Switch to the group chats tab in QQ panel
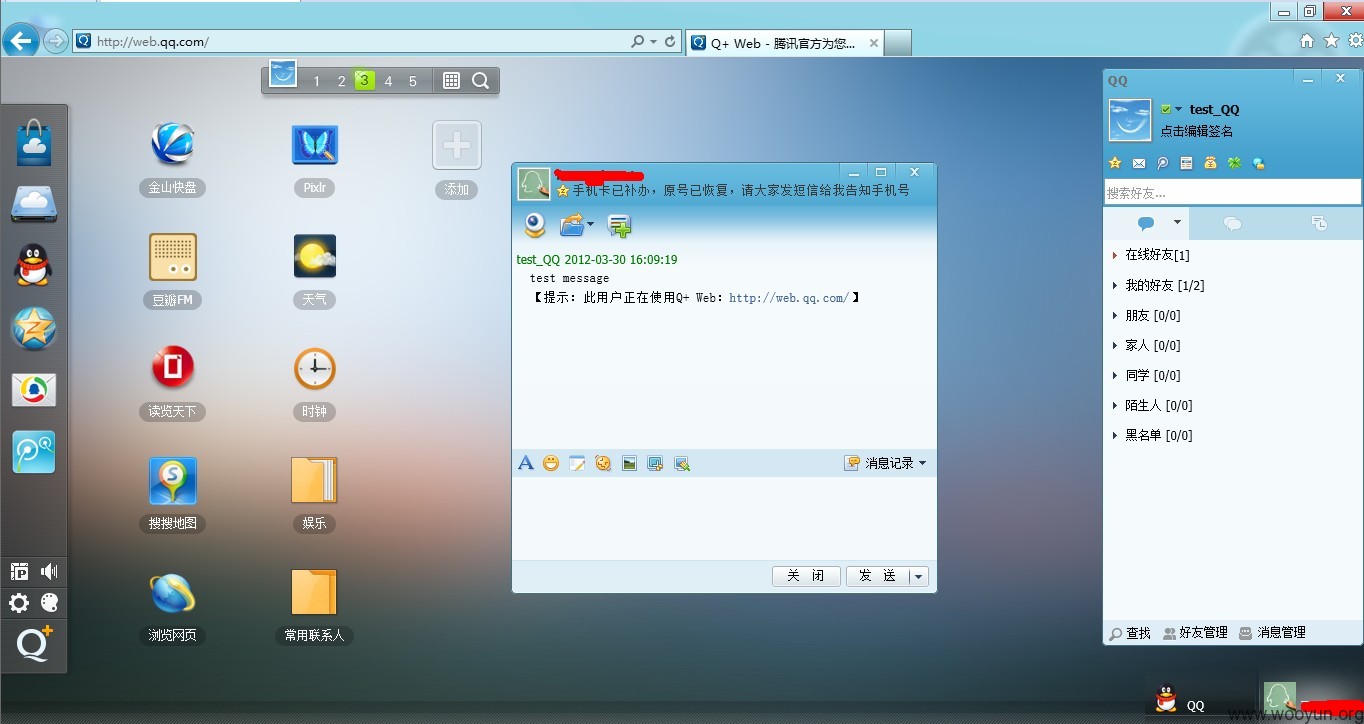 point(1233,223)
